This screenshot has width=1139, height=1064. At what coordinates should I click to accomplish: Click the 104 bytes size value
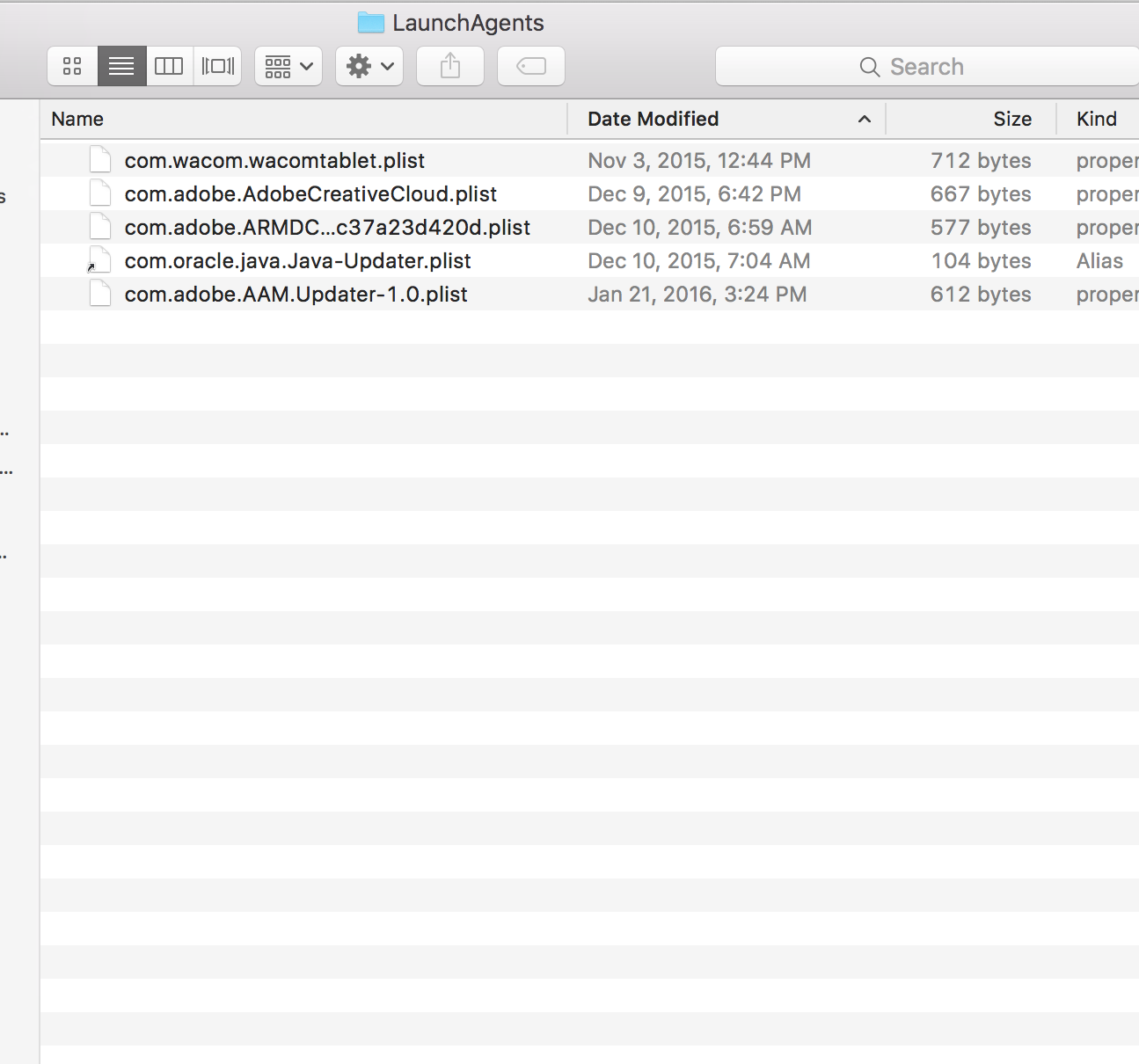[981, 261]
